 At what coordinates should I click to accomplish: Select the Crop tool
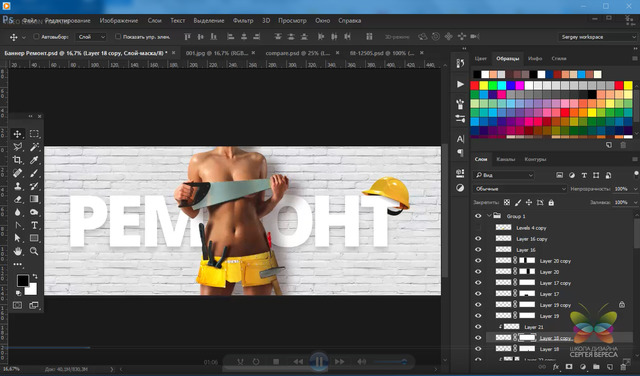[x=17, y=160]
